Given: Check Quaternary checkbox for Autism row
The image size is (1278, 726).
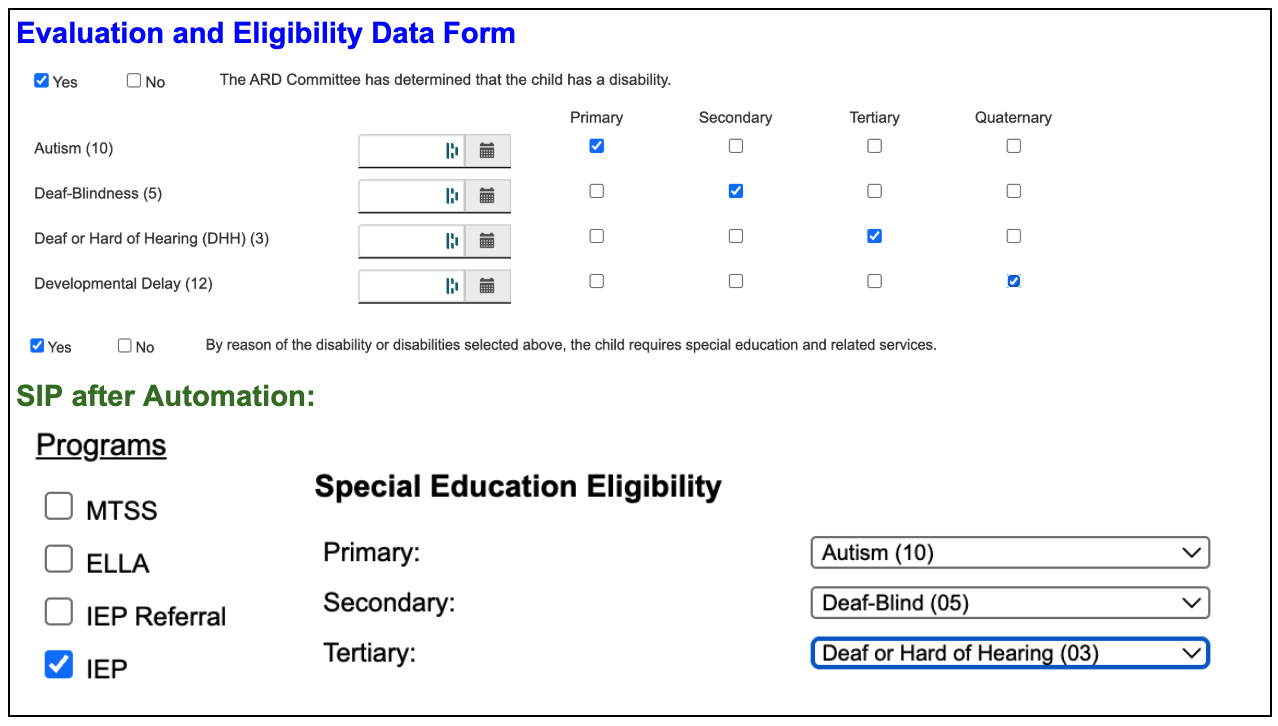Looking at the screenshot, I should (x=1014, y=146).
